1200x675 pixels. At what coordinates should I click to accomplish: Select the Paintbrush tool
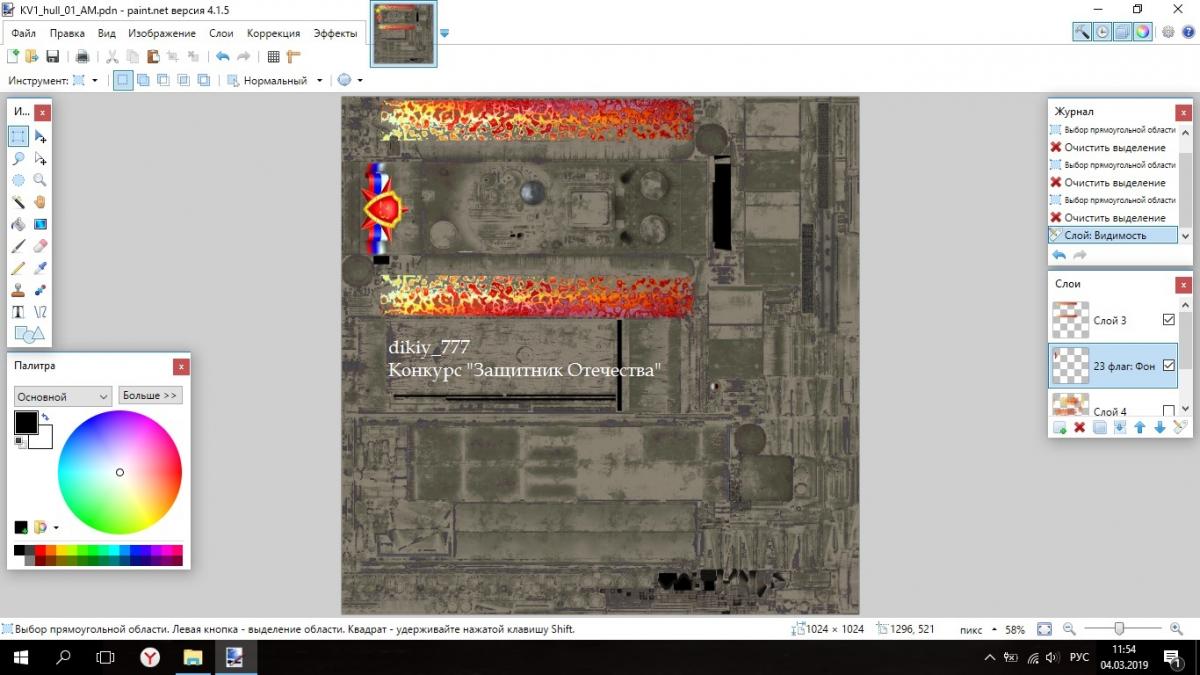point(18,246)
